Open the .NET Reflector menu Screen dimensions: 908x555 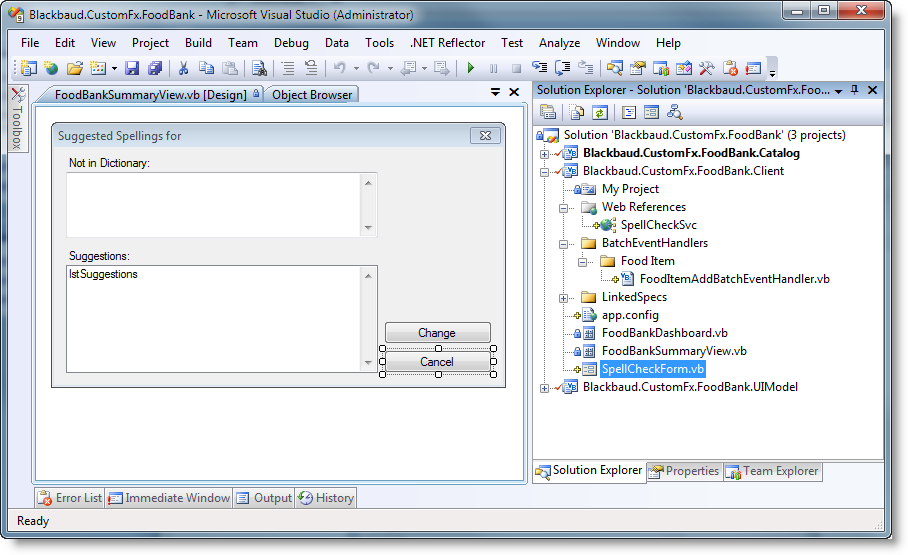tap(448, 43)
